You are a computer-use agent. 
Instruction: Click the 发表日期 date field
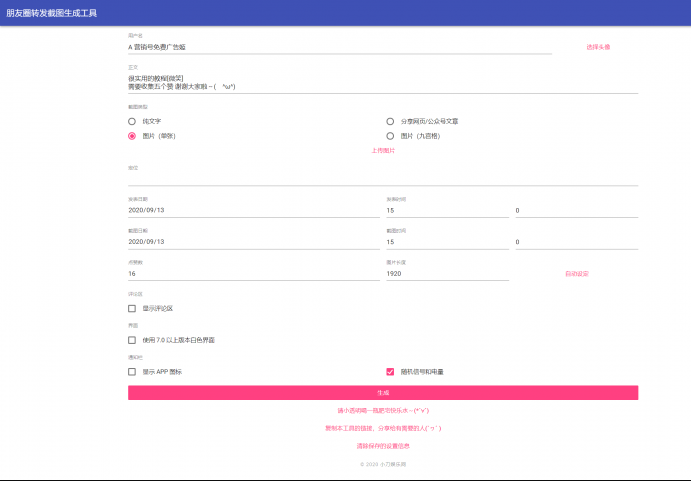pyautogui.click(x=253, y=211)
